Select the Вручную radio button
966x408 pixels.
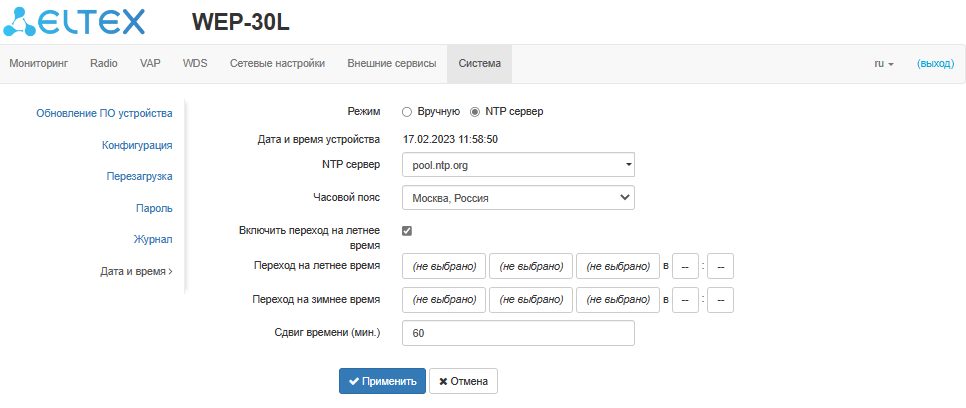(407, 112)
